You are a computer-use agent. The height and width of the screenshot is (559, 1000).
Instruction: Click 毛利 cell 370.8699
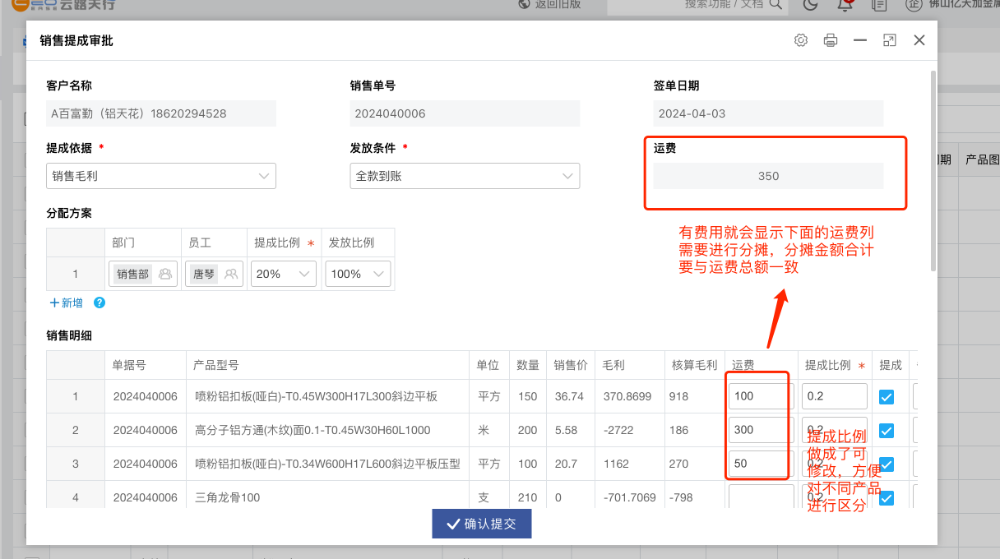[x=627, y=396]
